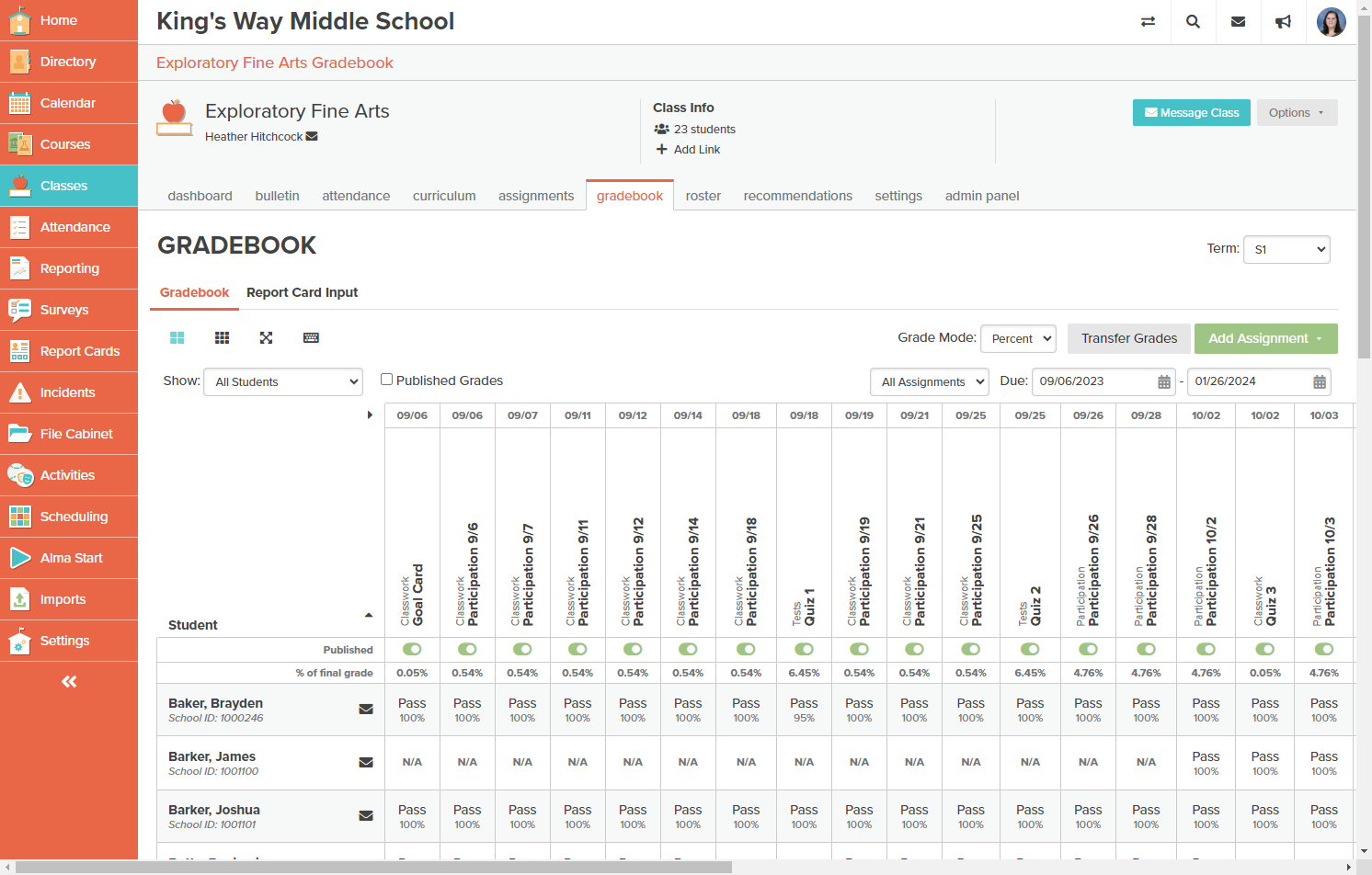Open Report Cards in the sidebar

(69, 351)
